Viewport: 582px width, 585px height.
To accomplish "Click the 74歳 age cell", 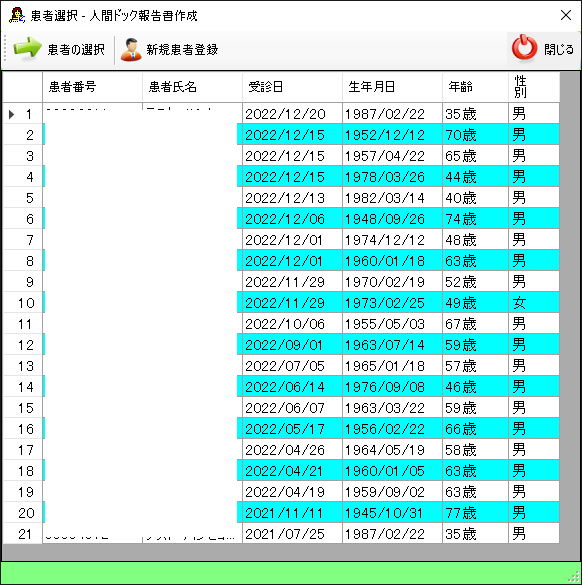I will tap(476, 219).
